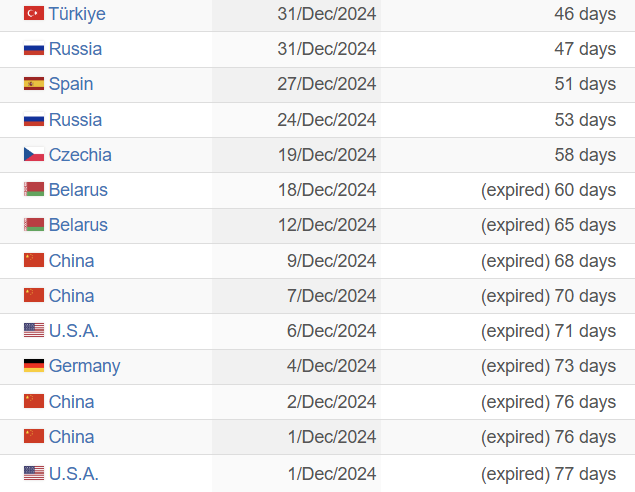
Task: Open Russia link dated 24/Dec/2024
Action: point(75,120)
